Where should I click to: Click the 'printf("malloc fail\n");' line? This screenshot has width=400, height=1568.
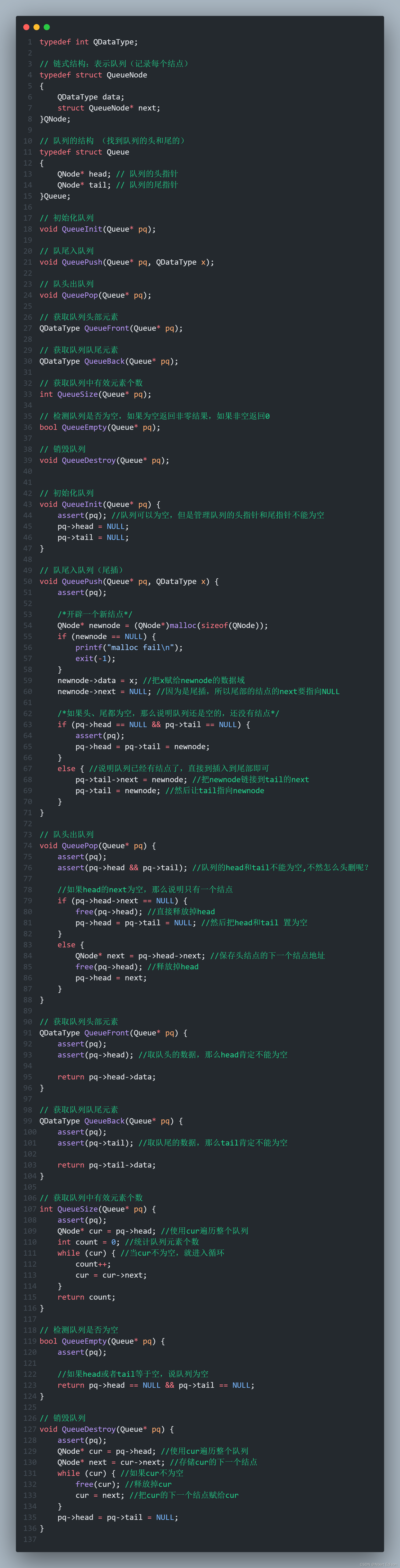click(129, 648)
